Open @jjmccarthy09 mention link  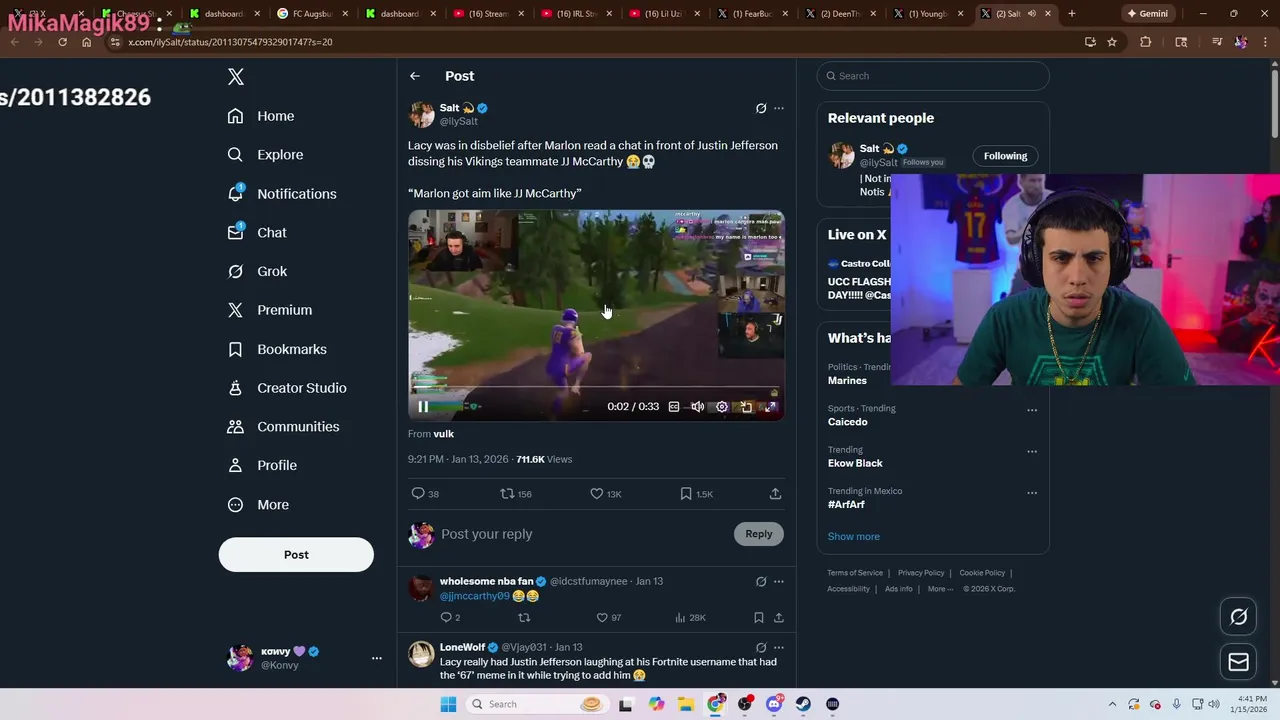474,596
